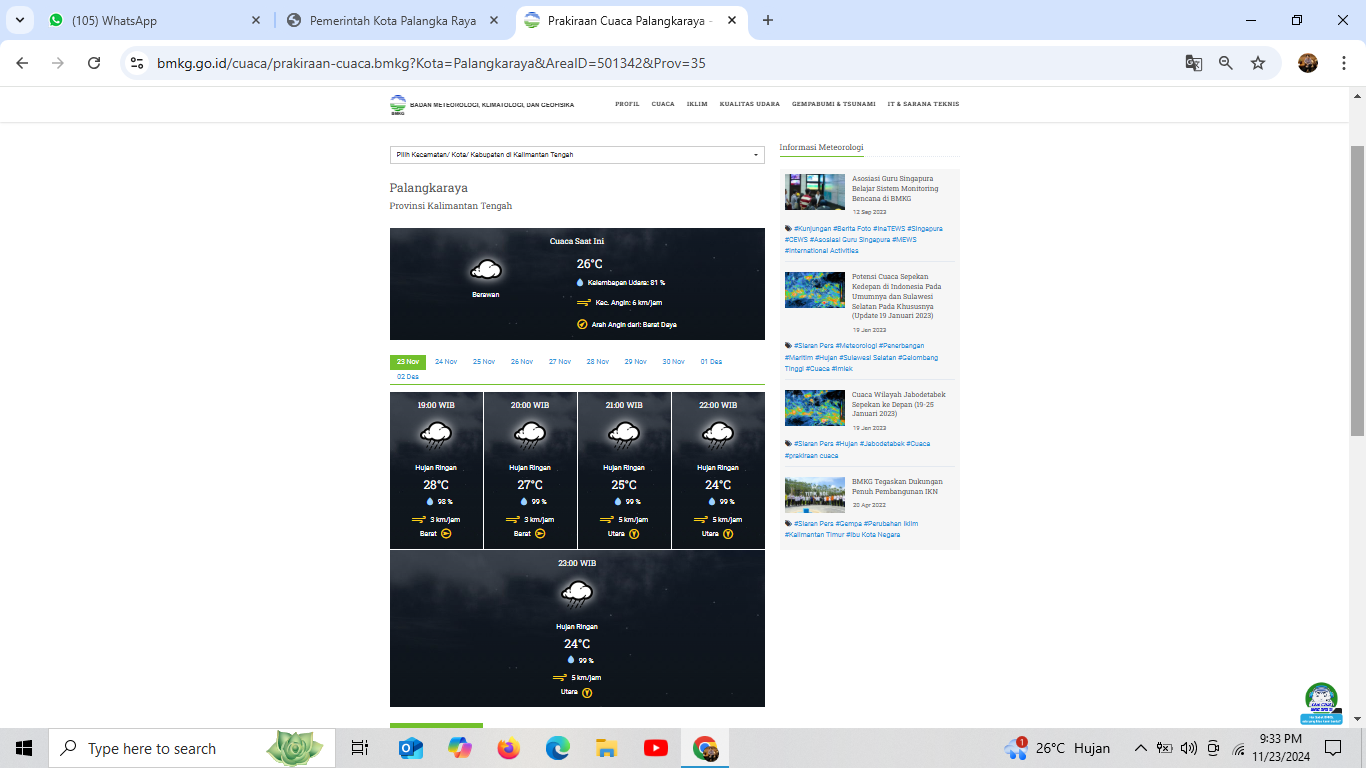
Task: Open the Cuaca Wilayah Jabodetabek article
Action: (x=898, y=404)
